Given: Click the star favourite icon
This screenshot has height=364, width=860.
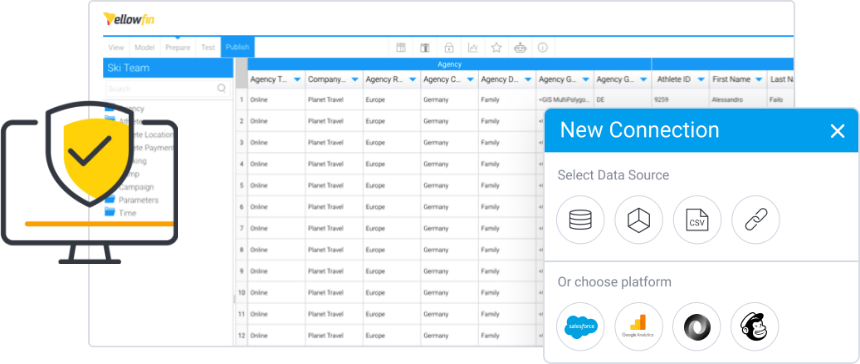Looking at the screenshot, I should pyautogui.click(x=496, y=48).
